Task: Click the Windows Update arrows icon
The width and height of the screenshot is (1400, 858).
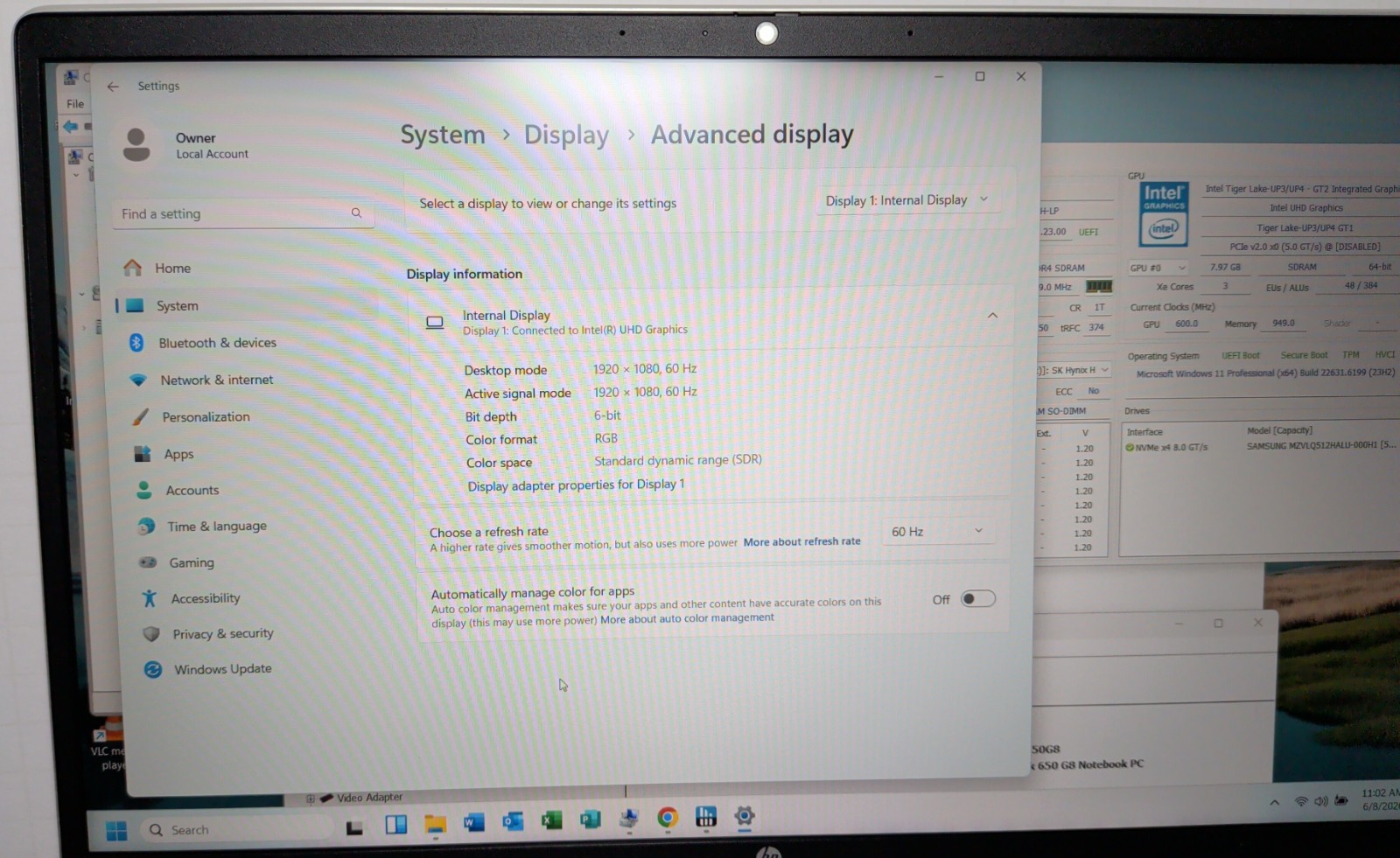Action: coord(153,669)
